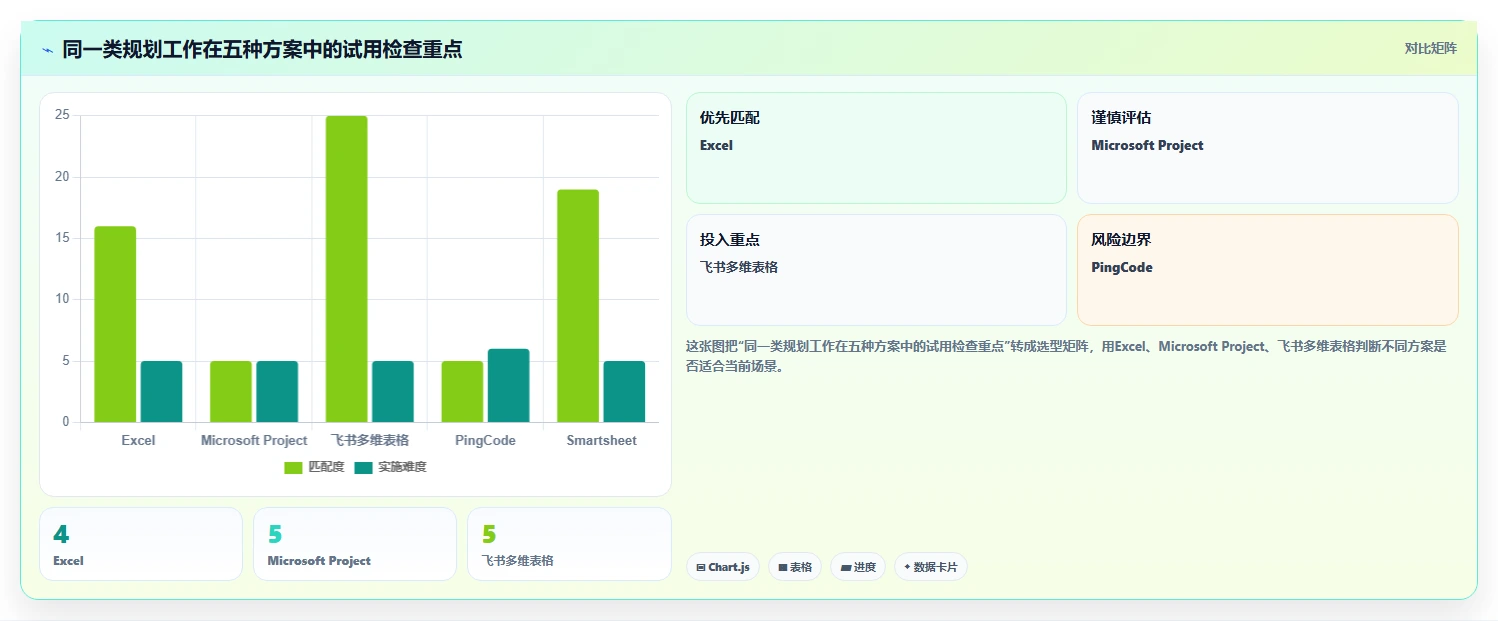Click the y-axis value 10
This screenshot has width=1498, height=621.
pos(62,299)
